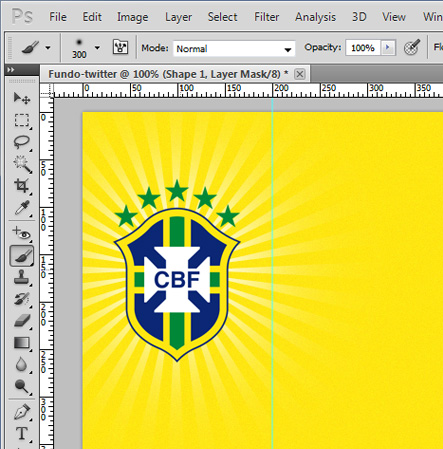Image resolution: width=443 pixels, height=449 pixels.
Task: Select the Horizontal Type tool
Action: [x=22, y=434]
